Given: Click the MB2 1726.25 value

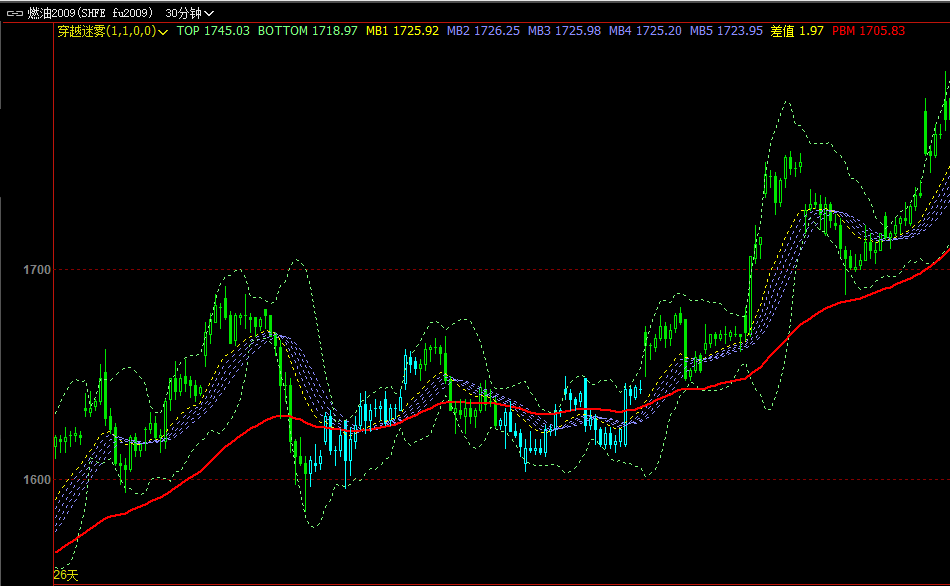Looking at the screenshot, I should point(483,31).
